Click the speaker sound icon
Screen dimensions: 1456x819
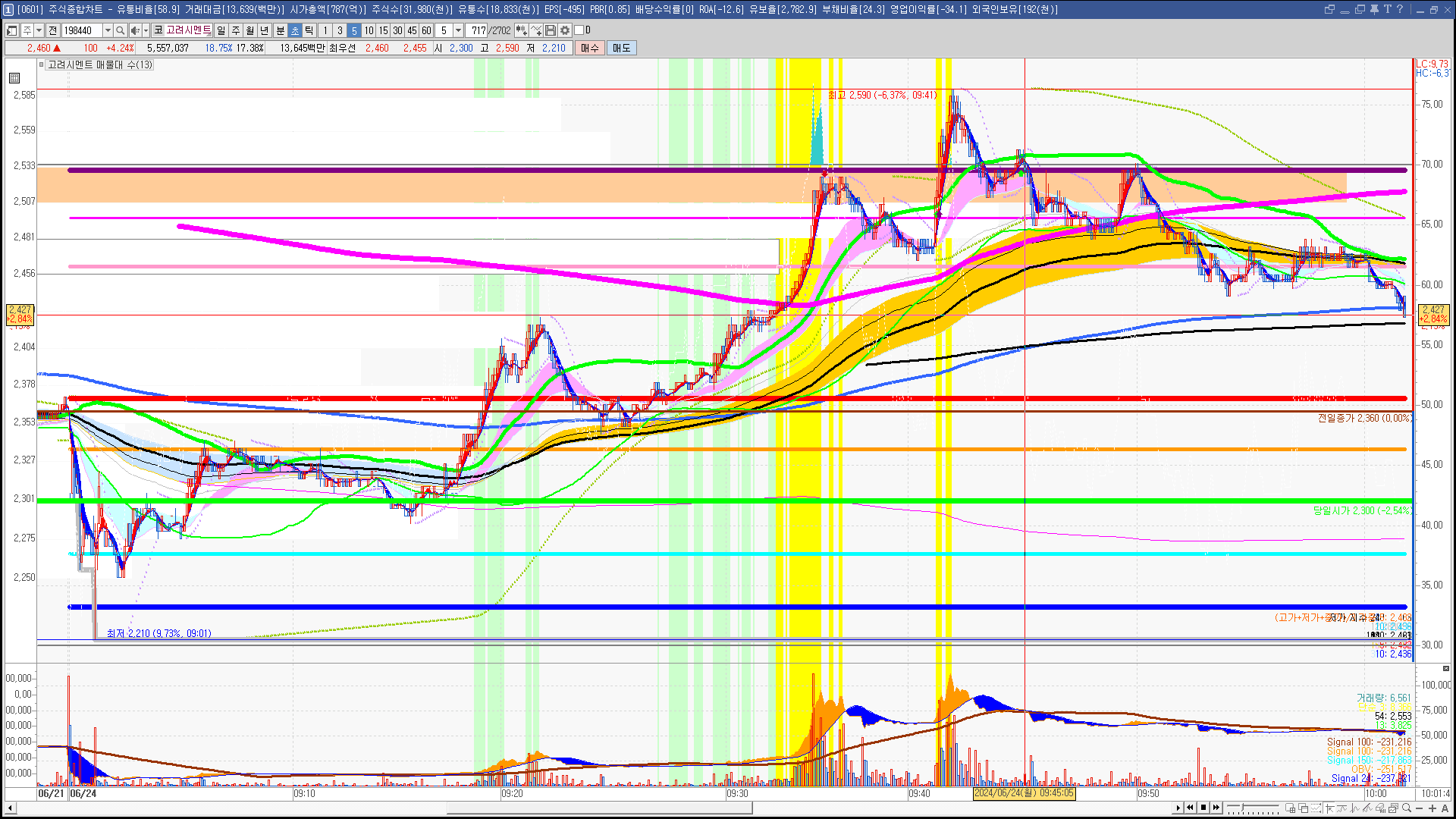click(135, 30)
